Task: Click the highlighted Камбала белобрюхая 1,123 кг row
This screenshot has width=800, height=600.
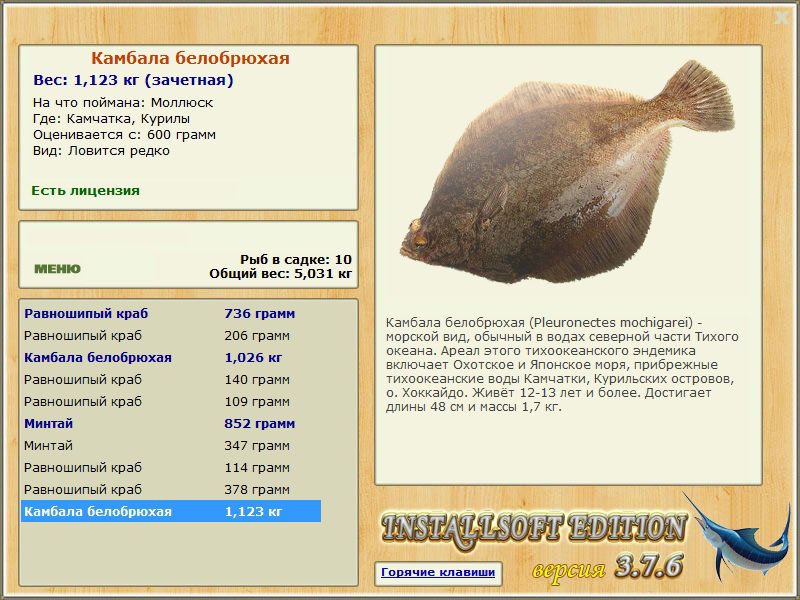Action: [170, 511]
